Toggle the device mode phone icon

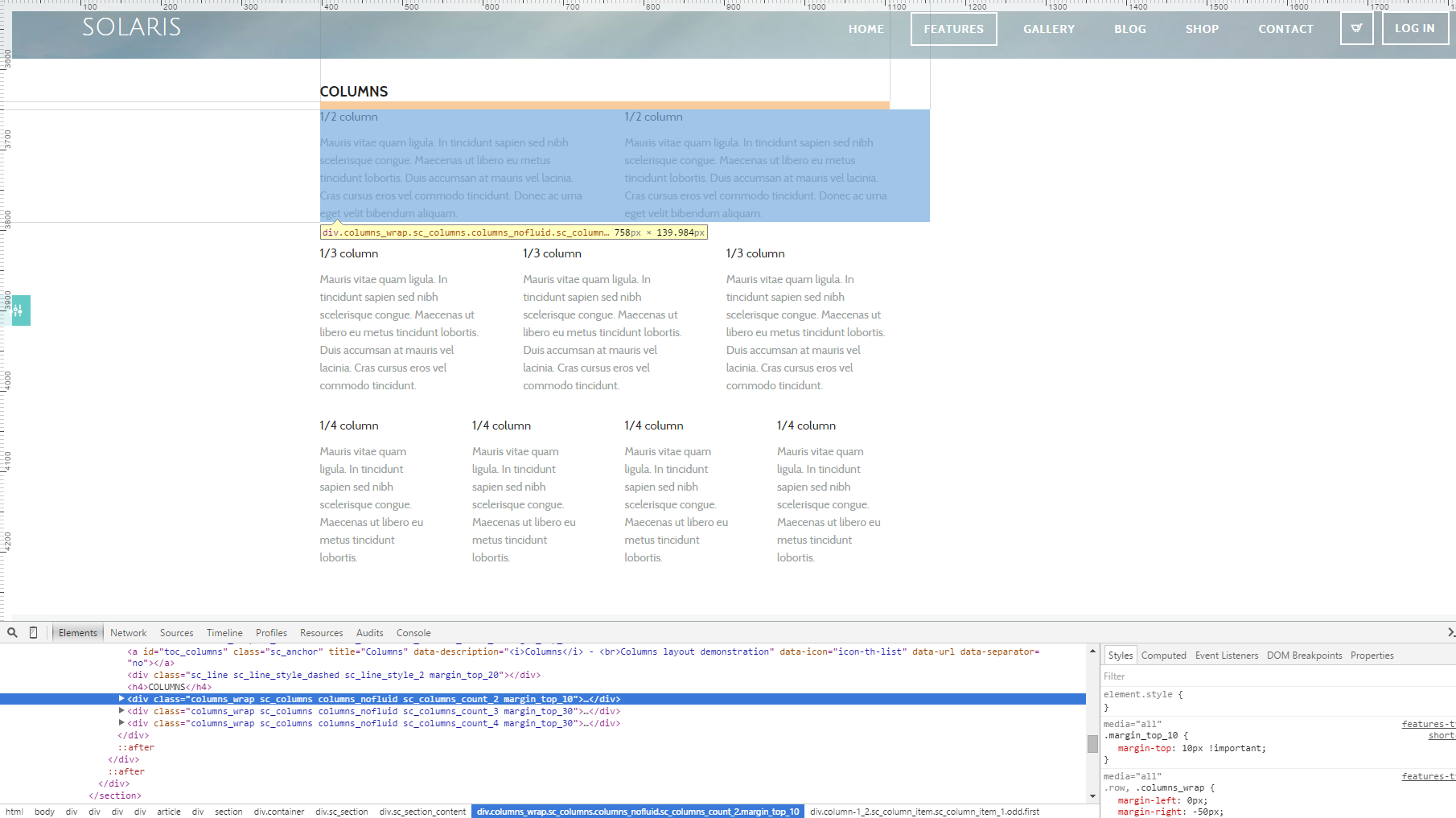(33, 633)
